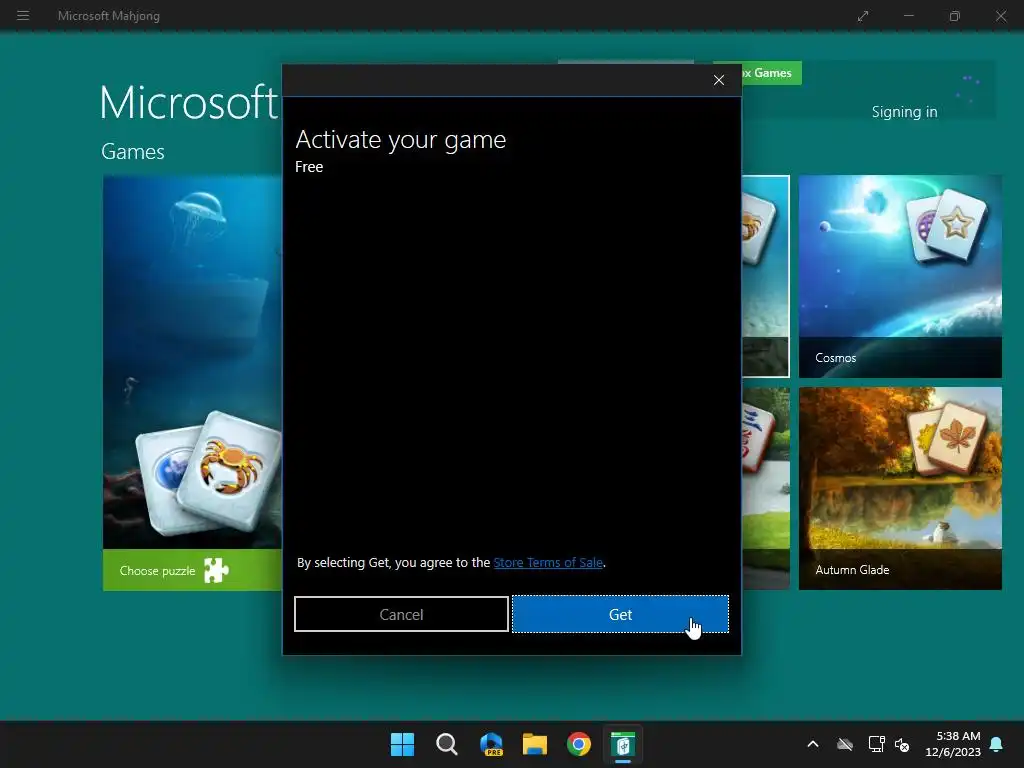Open the underwater crab tile puzzle card
The width and height of the screenshot is (1024, 768).
pyautogui.click(x=192, y=362)
